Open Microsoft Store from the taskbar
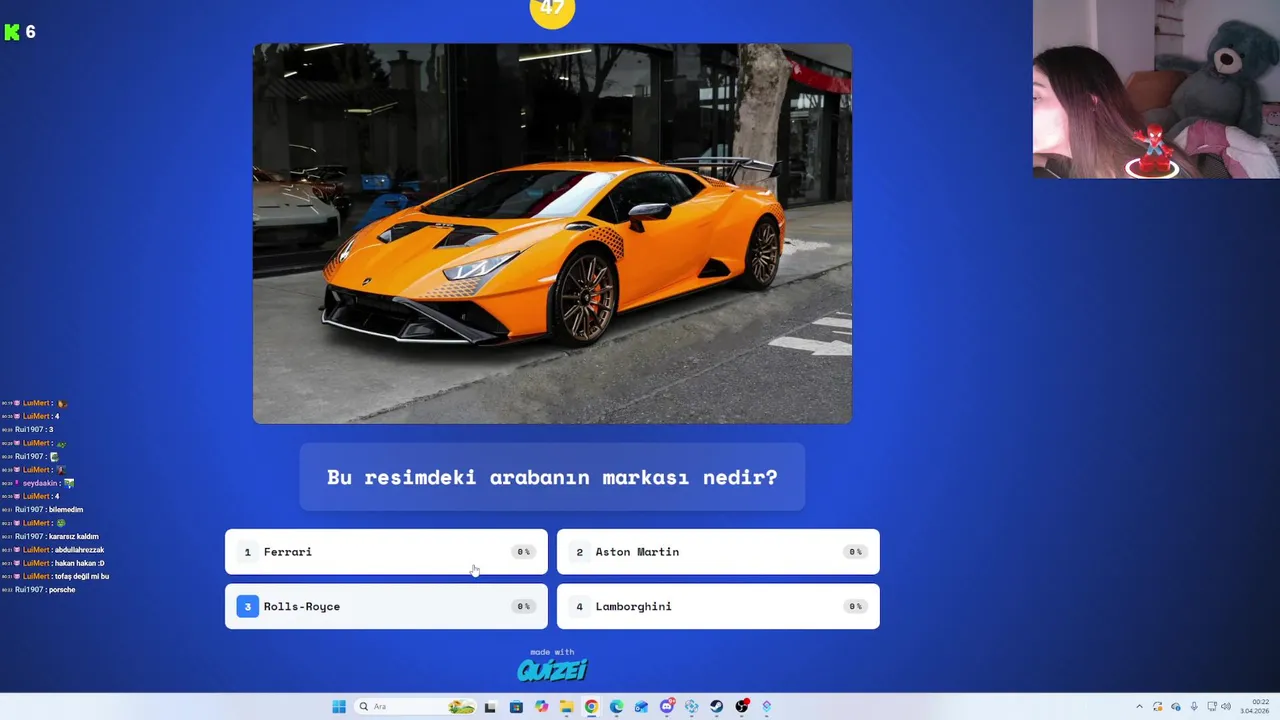 click(516, 706)
